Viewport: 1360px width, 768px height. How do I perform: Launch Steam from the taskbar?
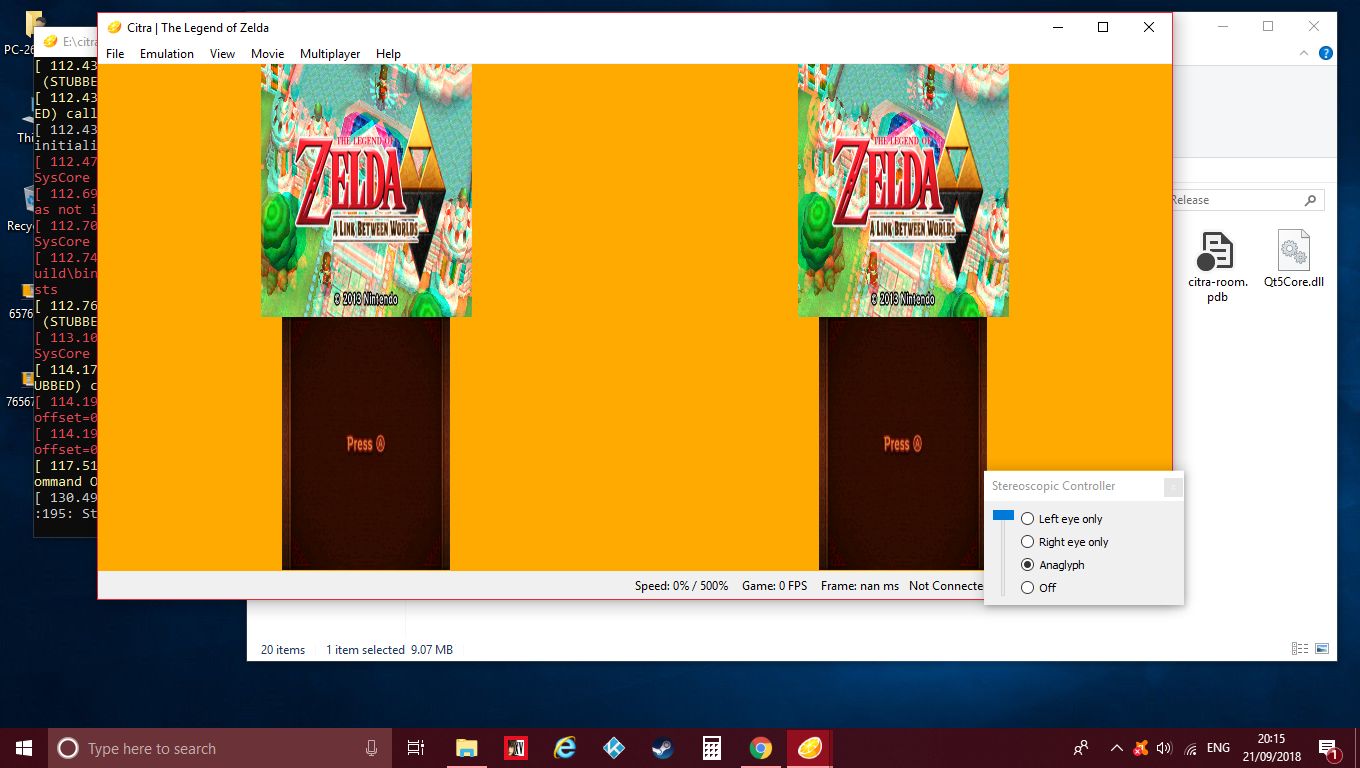coord(662,748)
